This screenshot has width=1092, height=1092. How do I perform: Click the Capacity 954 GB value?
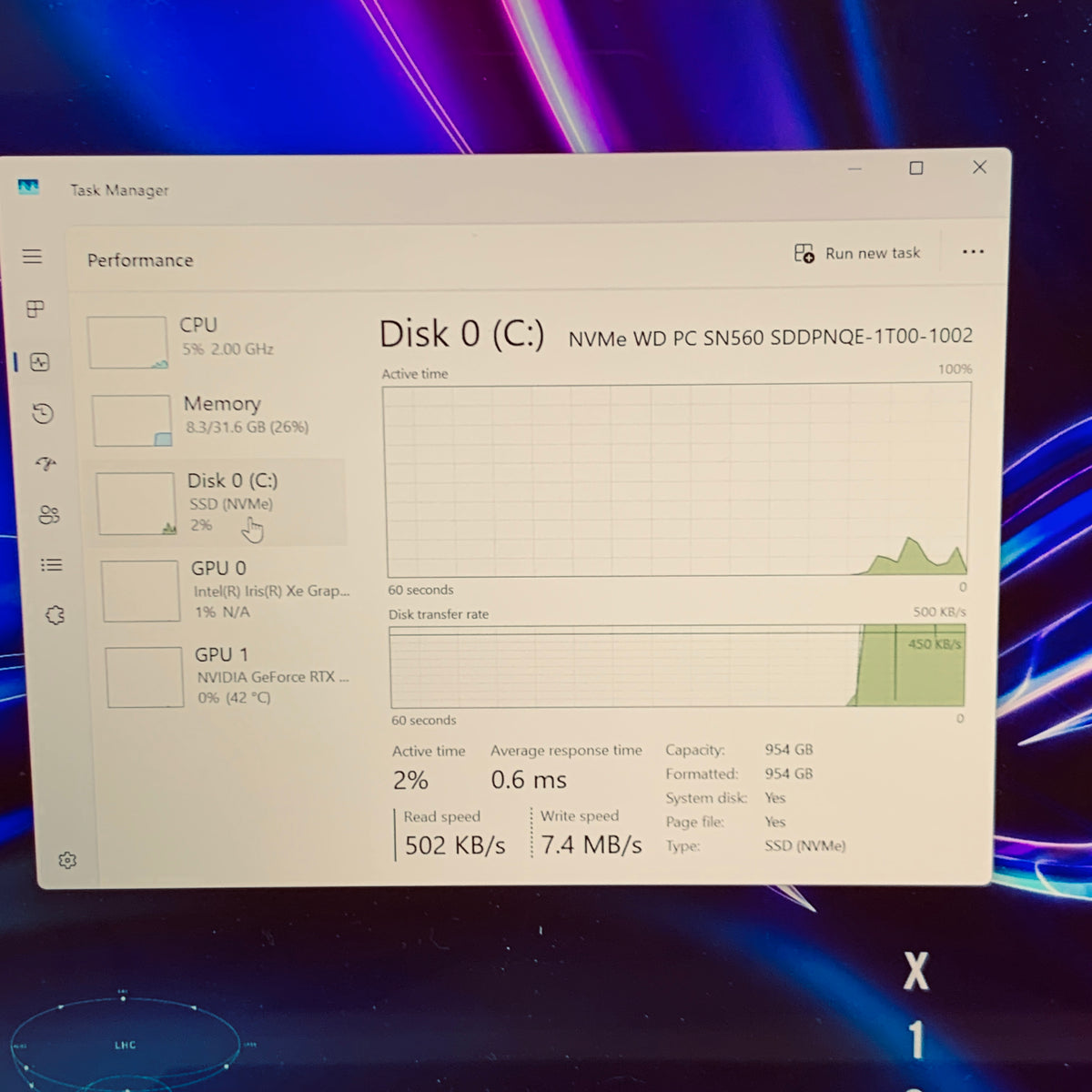[x=789, y=750]
